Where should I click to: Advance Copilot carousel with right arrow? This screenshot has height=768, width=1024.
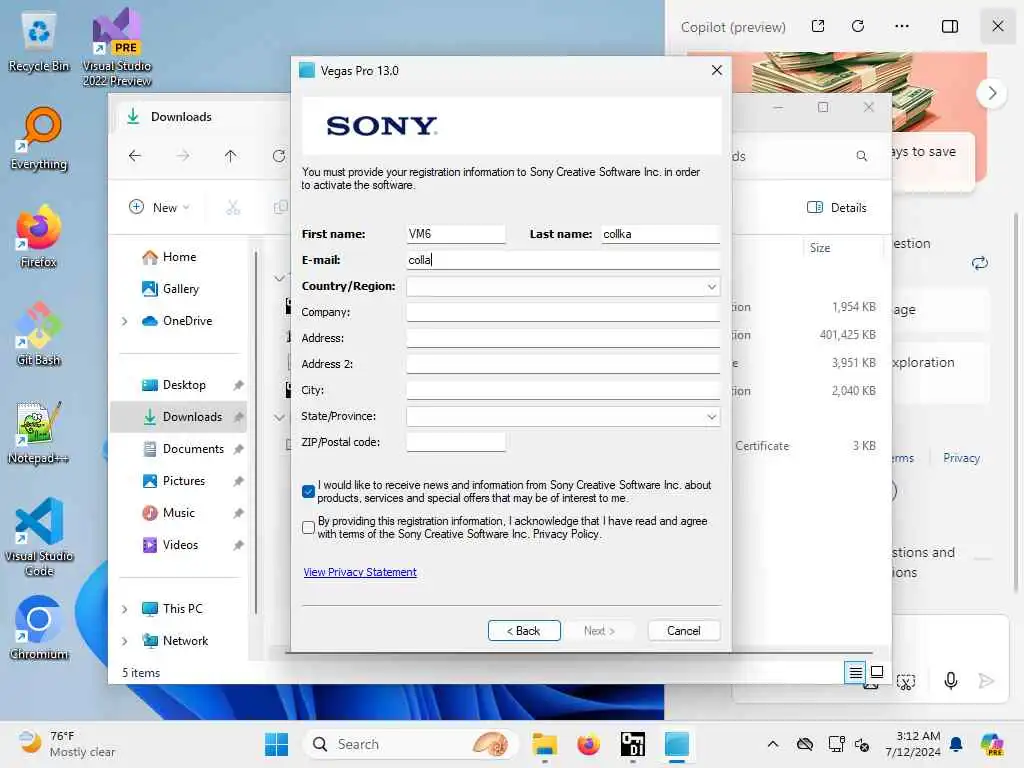pyautogui.click(x=992, y=93)
